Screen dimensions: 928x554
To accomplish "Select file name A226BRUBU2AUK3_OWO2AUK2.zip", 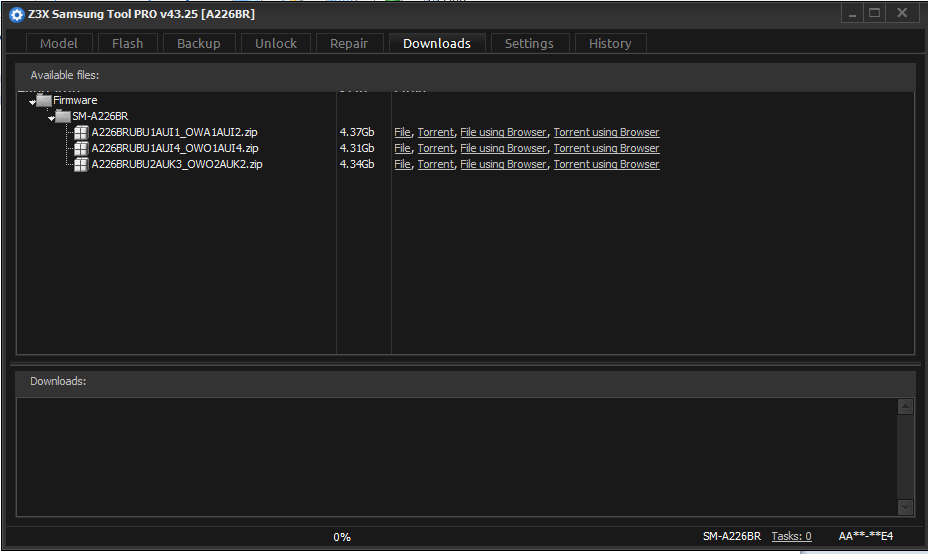I will 177,164.
